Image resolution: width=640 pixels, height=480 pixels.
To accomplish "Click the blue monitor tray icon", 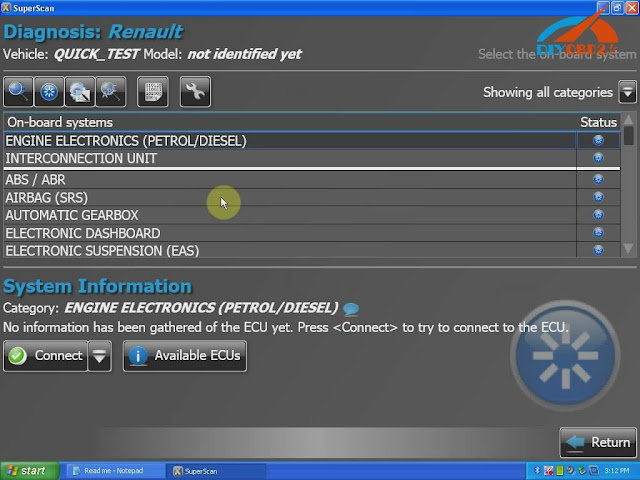I will click(593, 471).
